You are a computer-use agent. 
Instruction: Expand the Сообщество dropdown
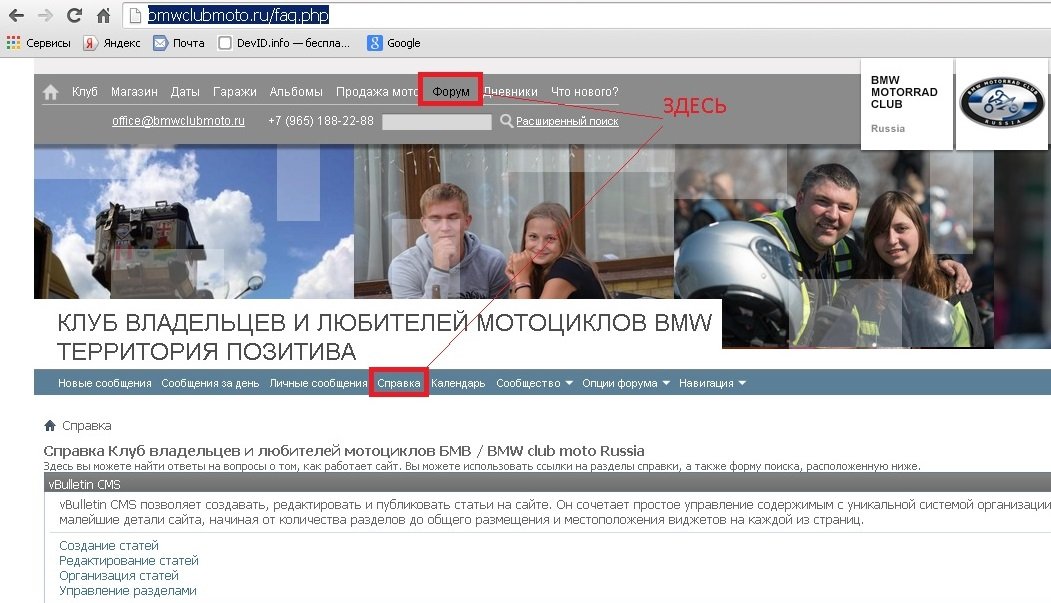tap(535, 383)
